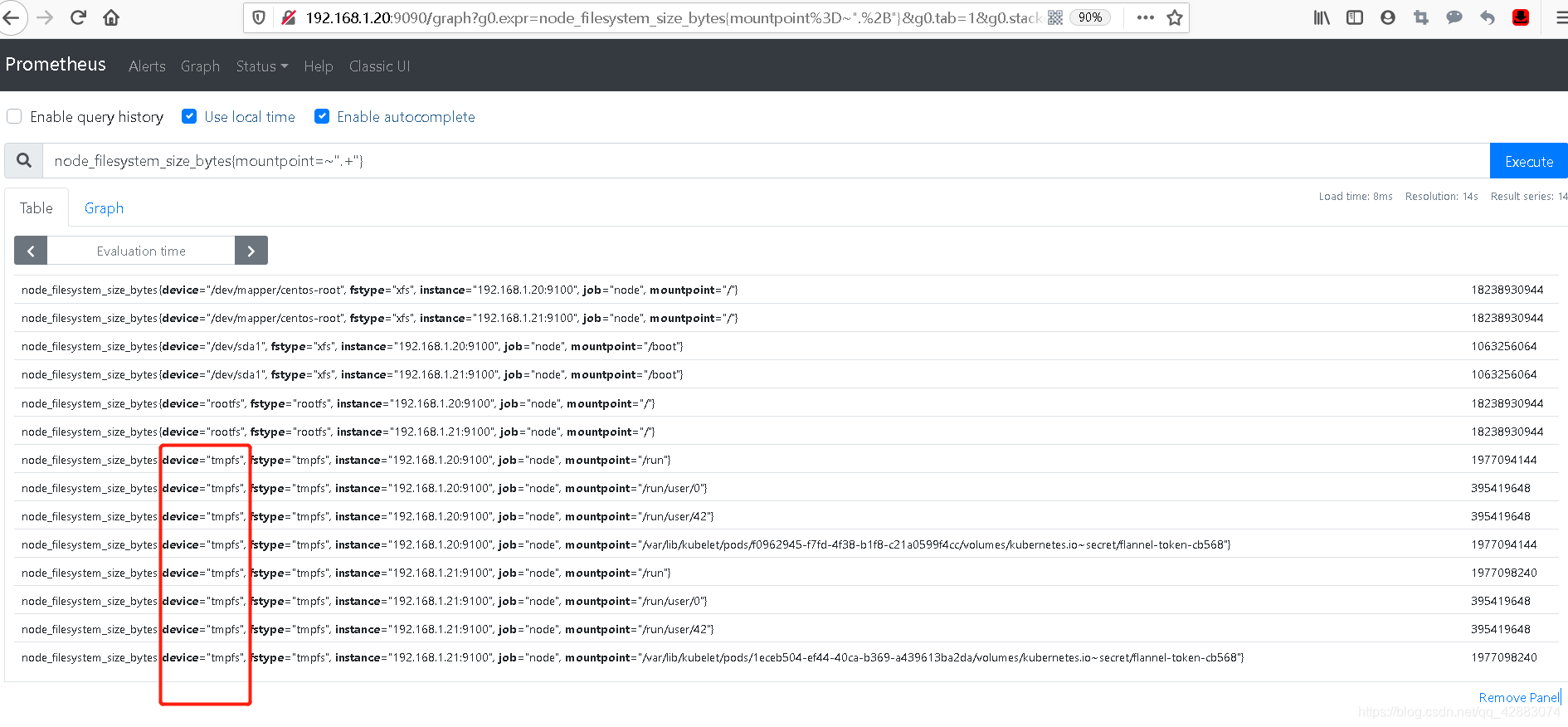This screenshot has height=727, width=1568.
Task: Click the mountpoint="/run/user/42" row for 192.168.1.20
Action: pyautogui.click(x=786, y=516)
